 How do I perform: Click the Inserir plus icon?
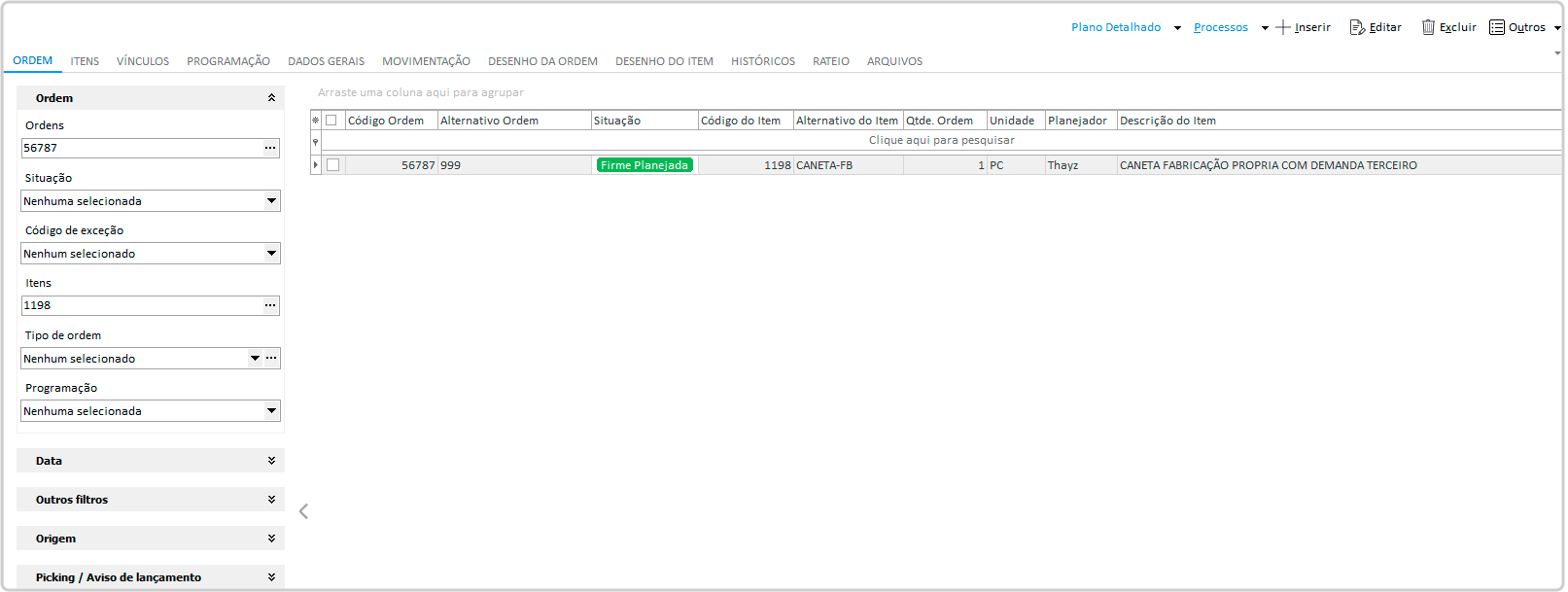pyautogui.click(x=1283, y=27)
